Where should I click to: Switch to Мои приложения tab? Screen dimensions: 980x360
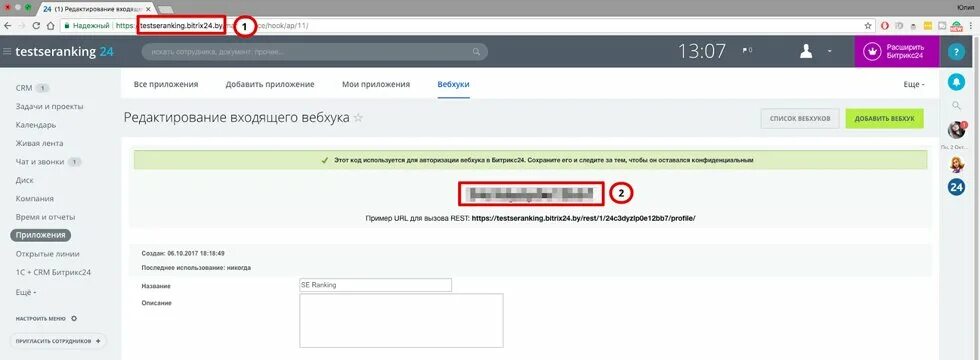point(376,84)
